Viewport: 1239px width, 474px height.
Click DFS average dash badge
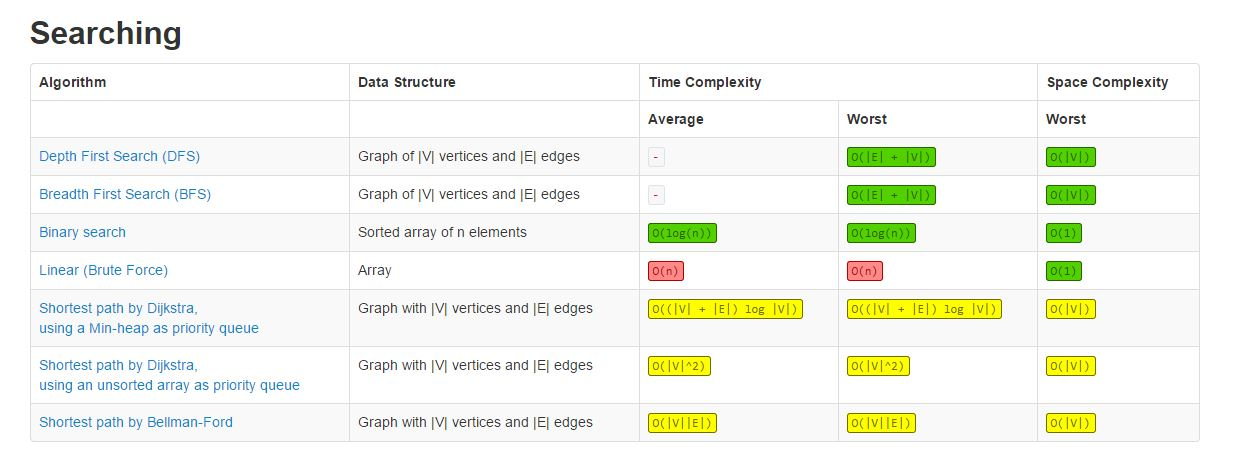(x=656, y=157)
